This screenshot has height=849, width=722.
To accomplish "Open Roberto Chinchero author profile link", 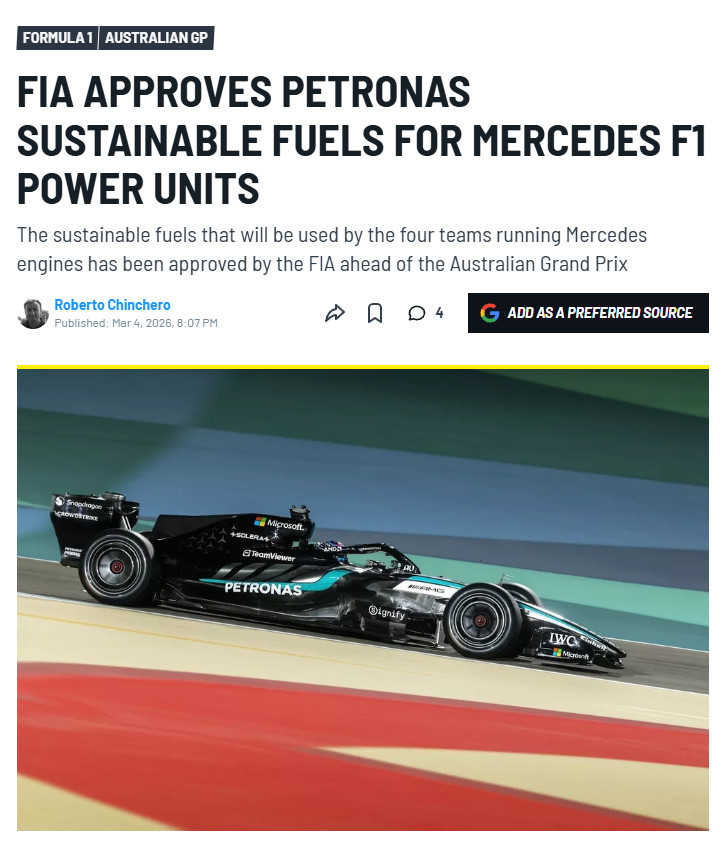I will pos(112,305).
